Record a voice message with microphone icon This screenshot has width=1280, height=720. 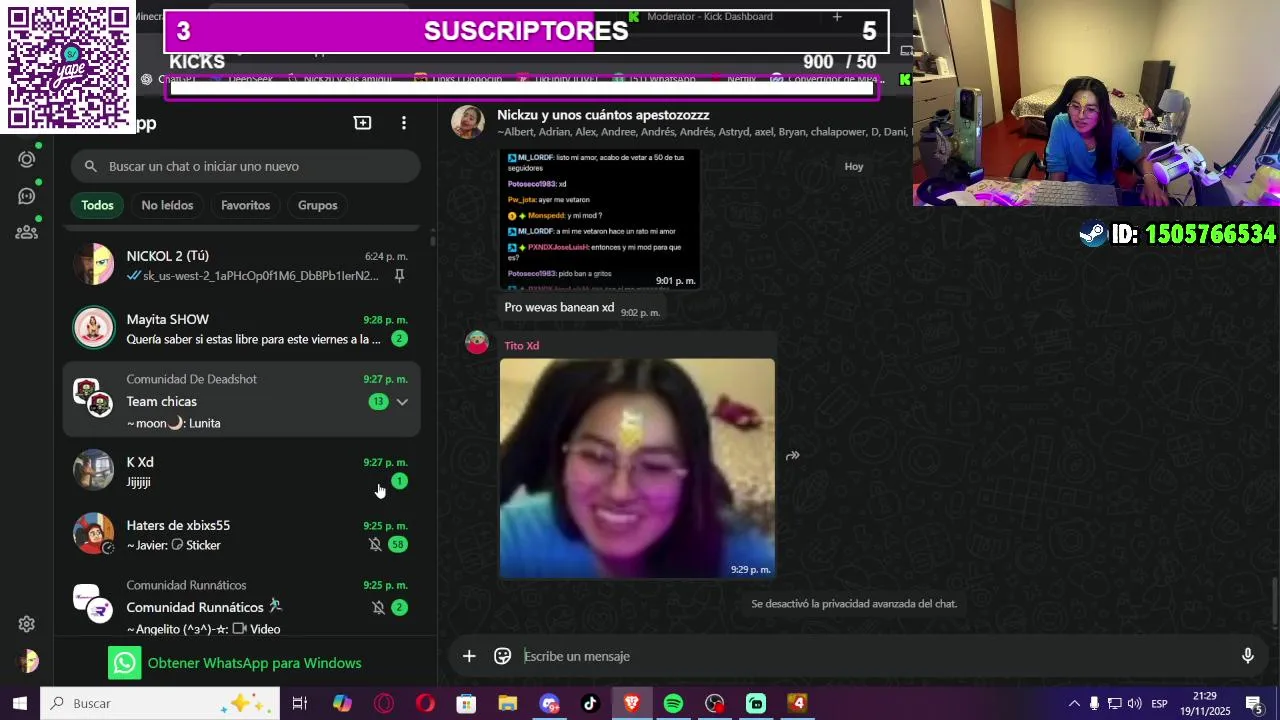[x=1248, y=656]
